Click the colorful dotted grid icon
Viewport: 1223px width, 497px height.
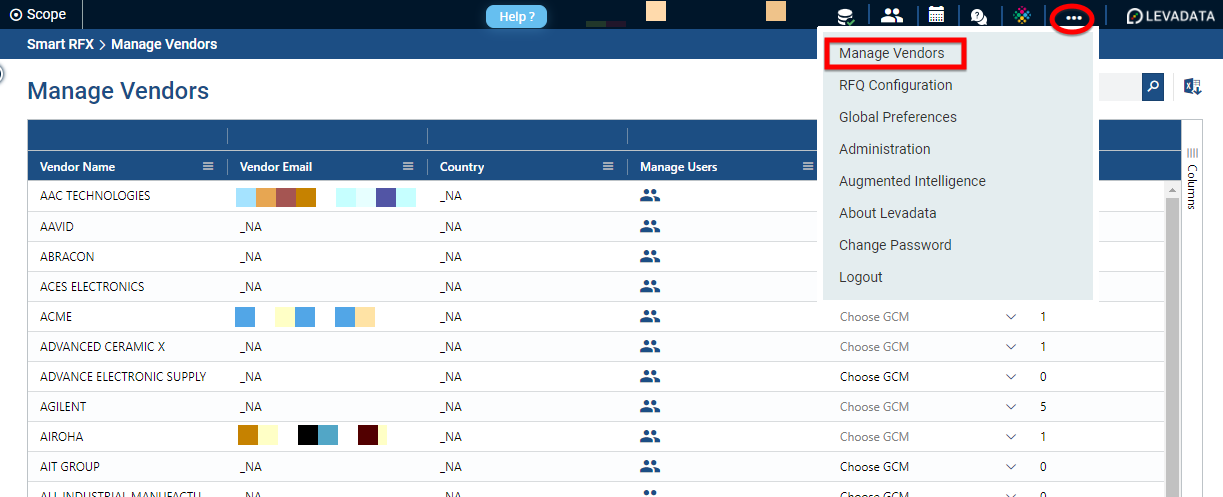1021,16
